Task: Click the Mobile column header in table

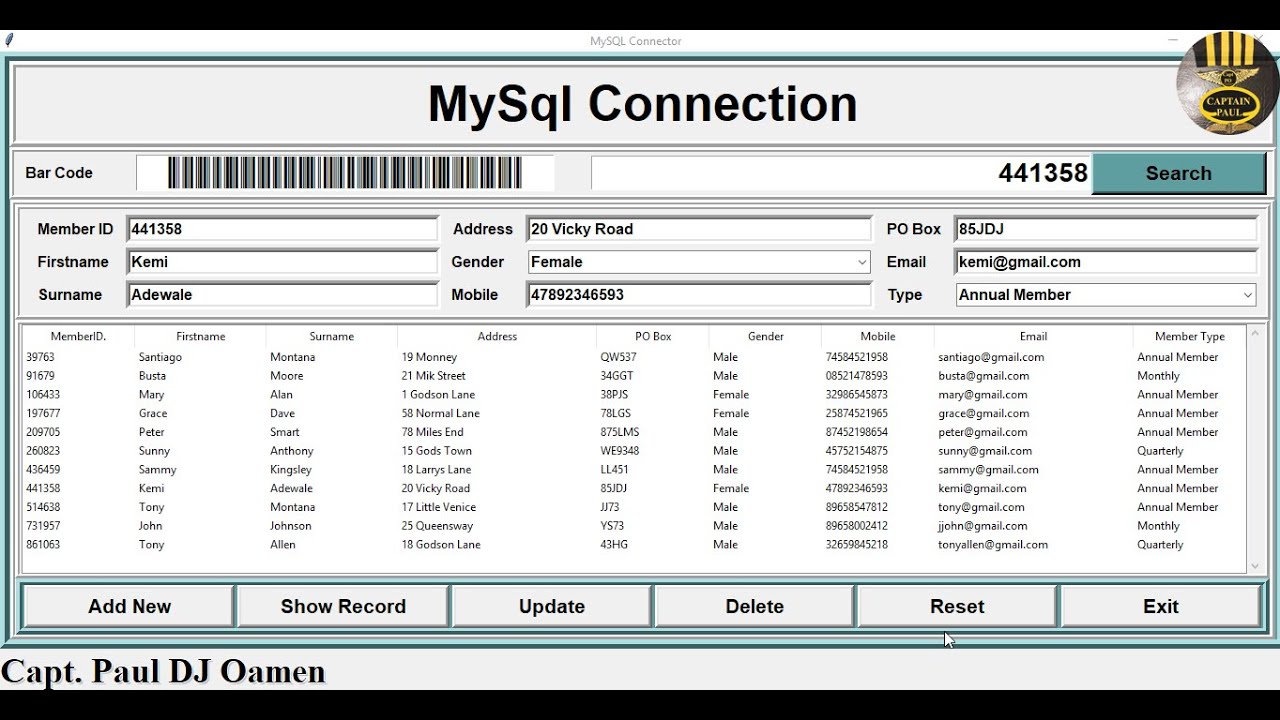Action: [x=878, y=336]
